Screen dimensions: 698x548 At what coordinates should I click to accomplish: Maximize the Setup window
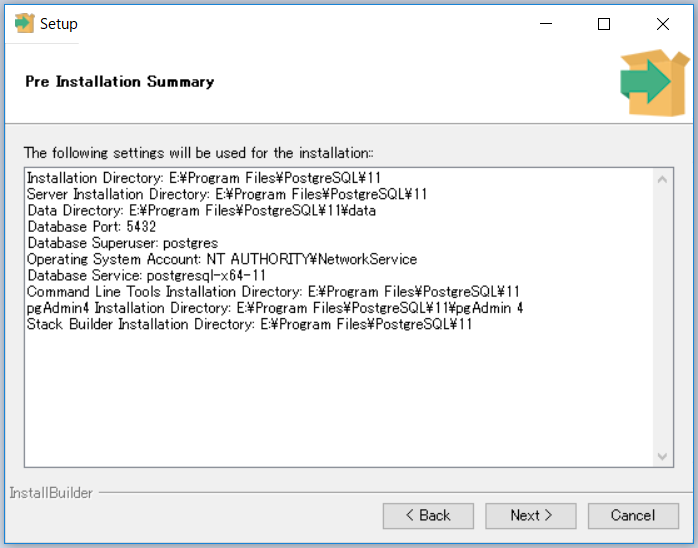(604, 24)
